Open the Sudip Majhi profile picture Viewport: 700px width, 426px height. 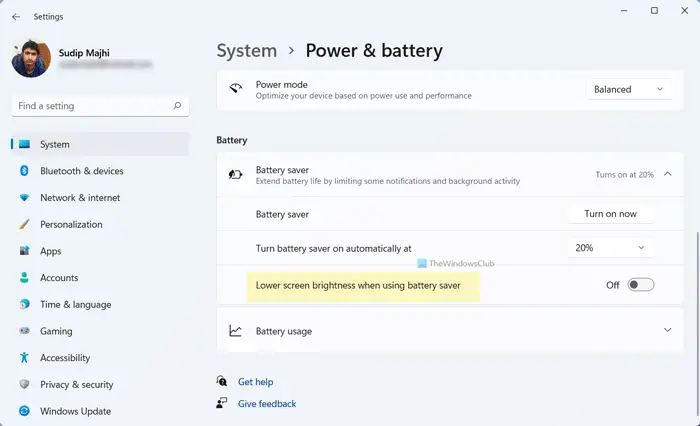click(x=31, y=58)
